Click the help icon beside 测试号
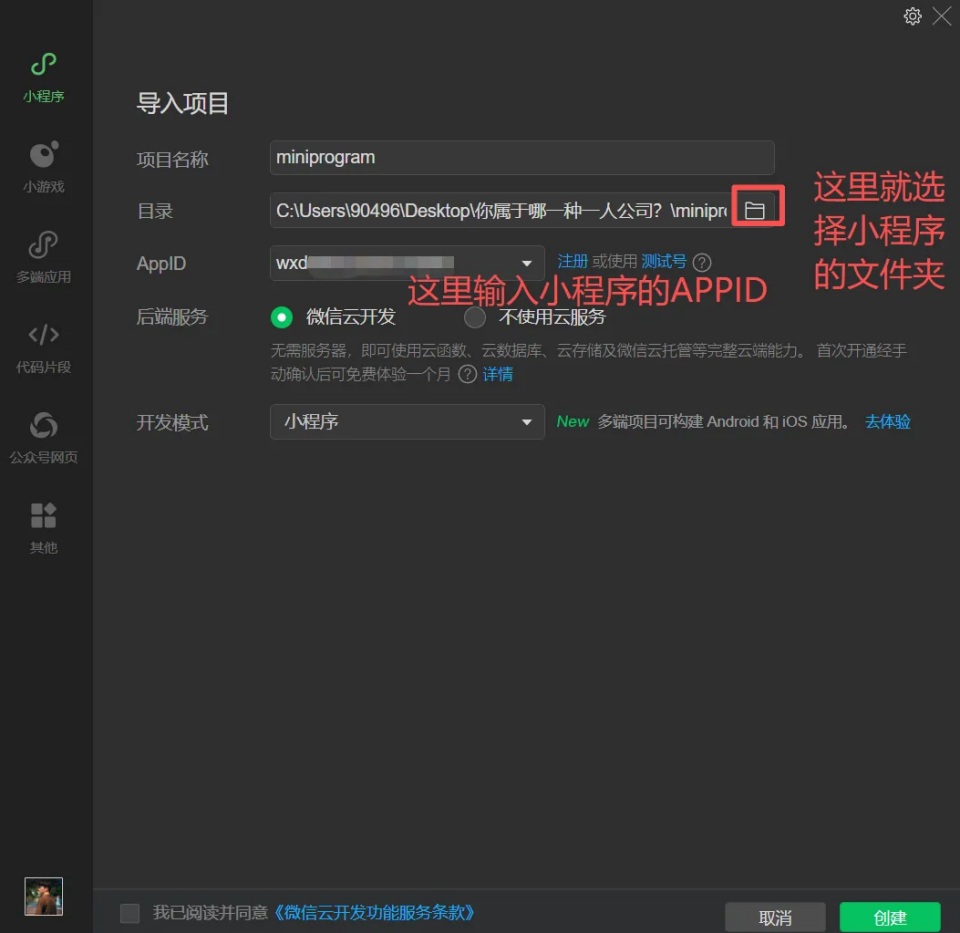 pyautogui.click(x=702, y=263)
